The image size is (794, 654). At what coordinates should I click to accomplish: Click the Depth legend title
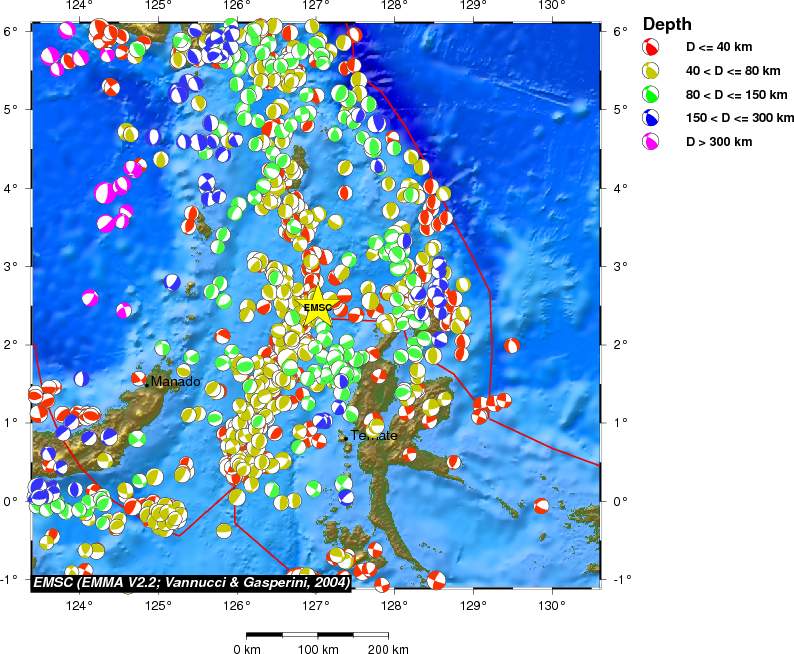tap(666, 23)
